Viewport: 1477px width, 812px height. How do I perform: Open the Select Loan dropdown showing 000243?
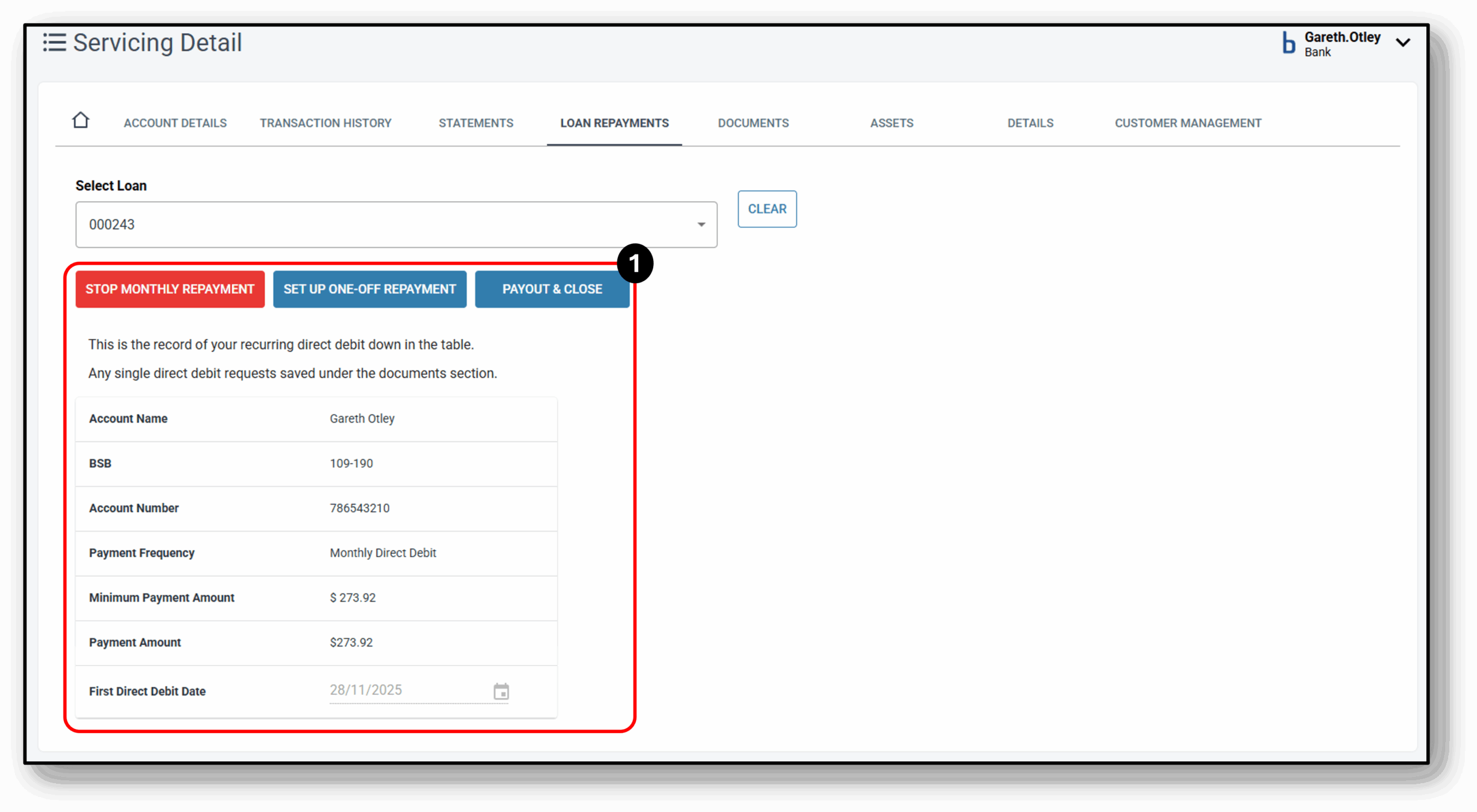point(396,224)
